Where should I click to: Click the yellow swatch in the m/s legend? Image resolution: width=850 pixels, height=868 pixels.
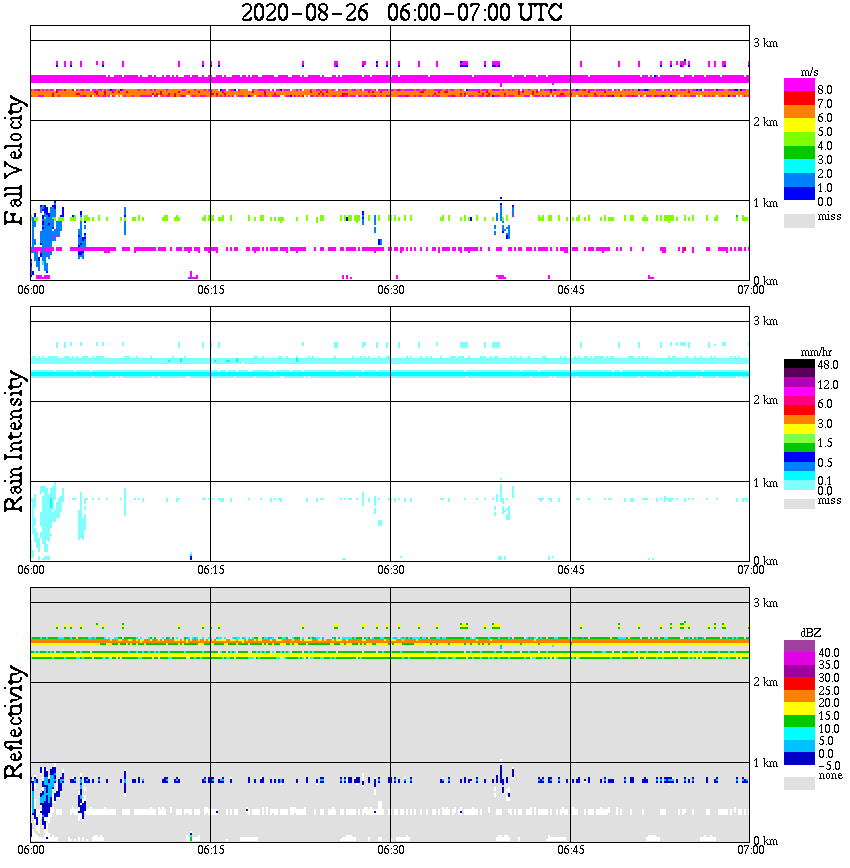[799, 126]
